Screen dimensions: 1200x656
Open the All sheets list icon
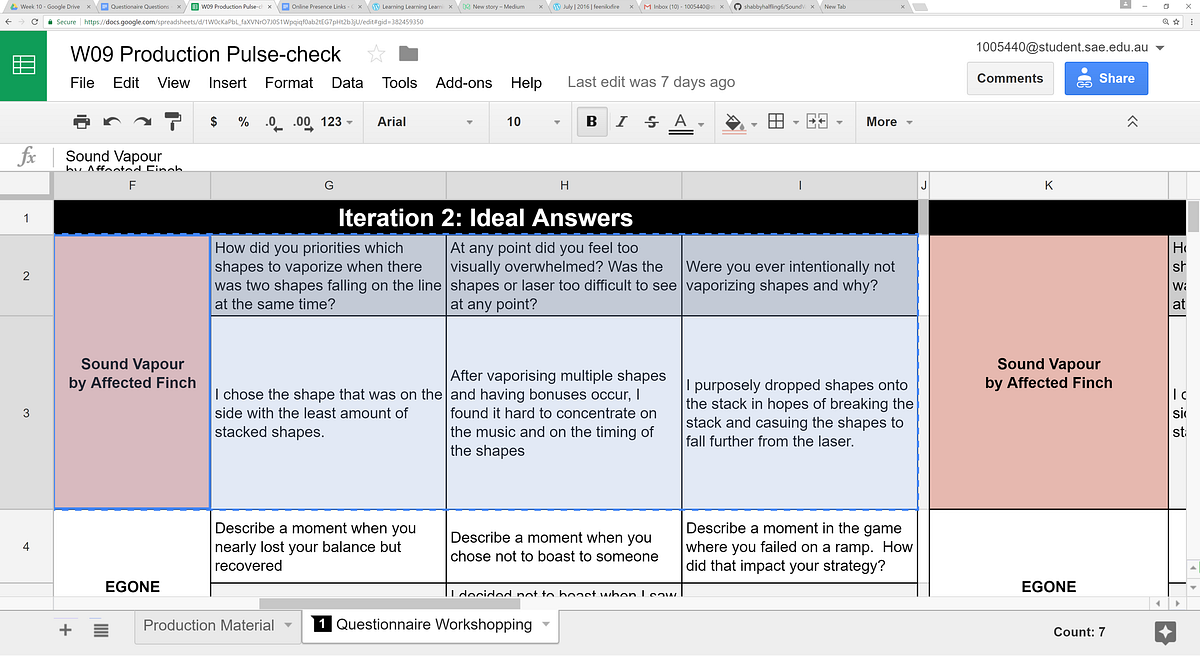(x=101, y=629)
